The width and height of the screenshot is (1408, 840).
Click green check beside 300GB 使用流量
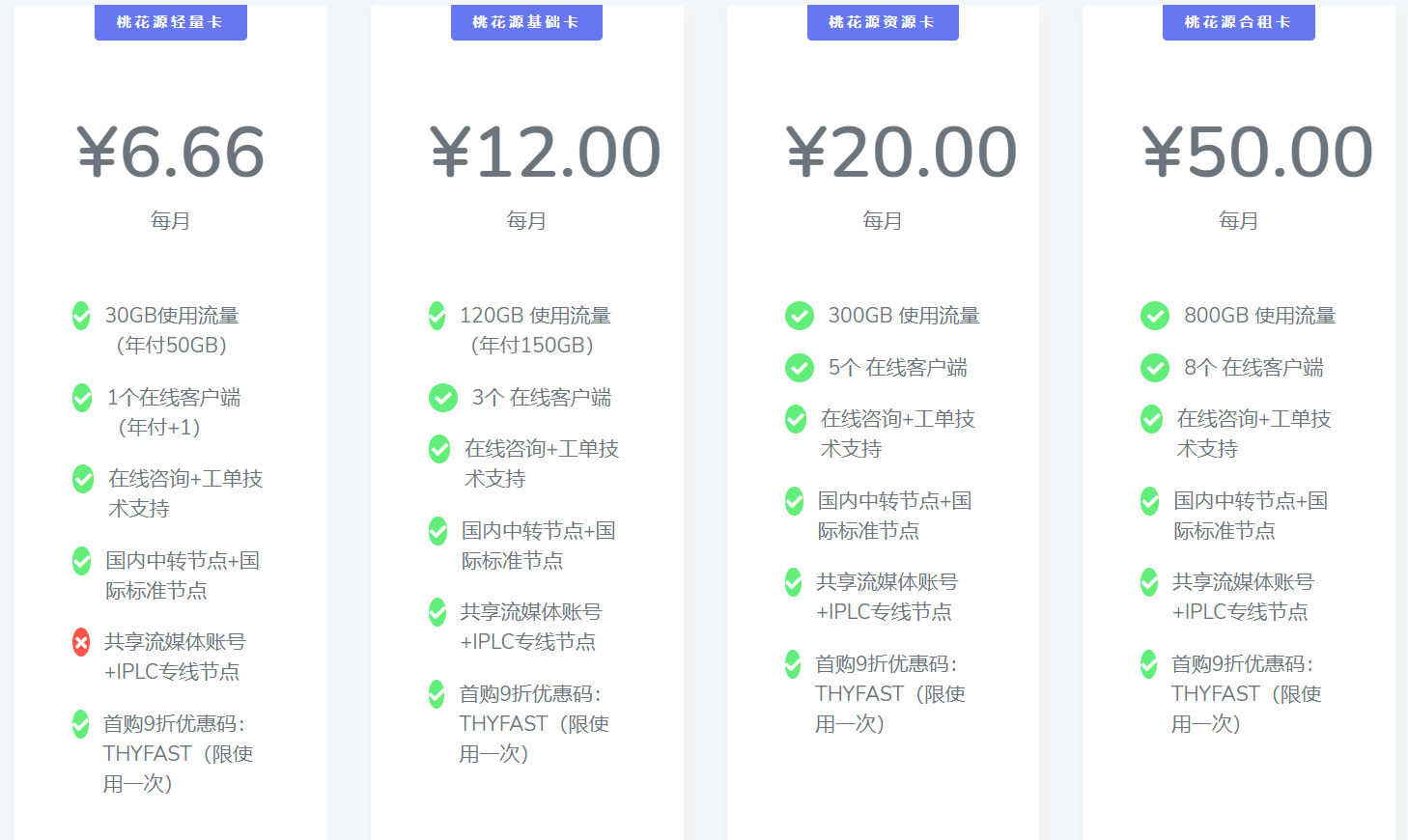point(799,316)
